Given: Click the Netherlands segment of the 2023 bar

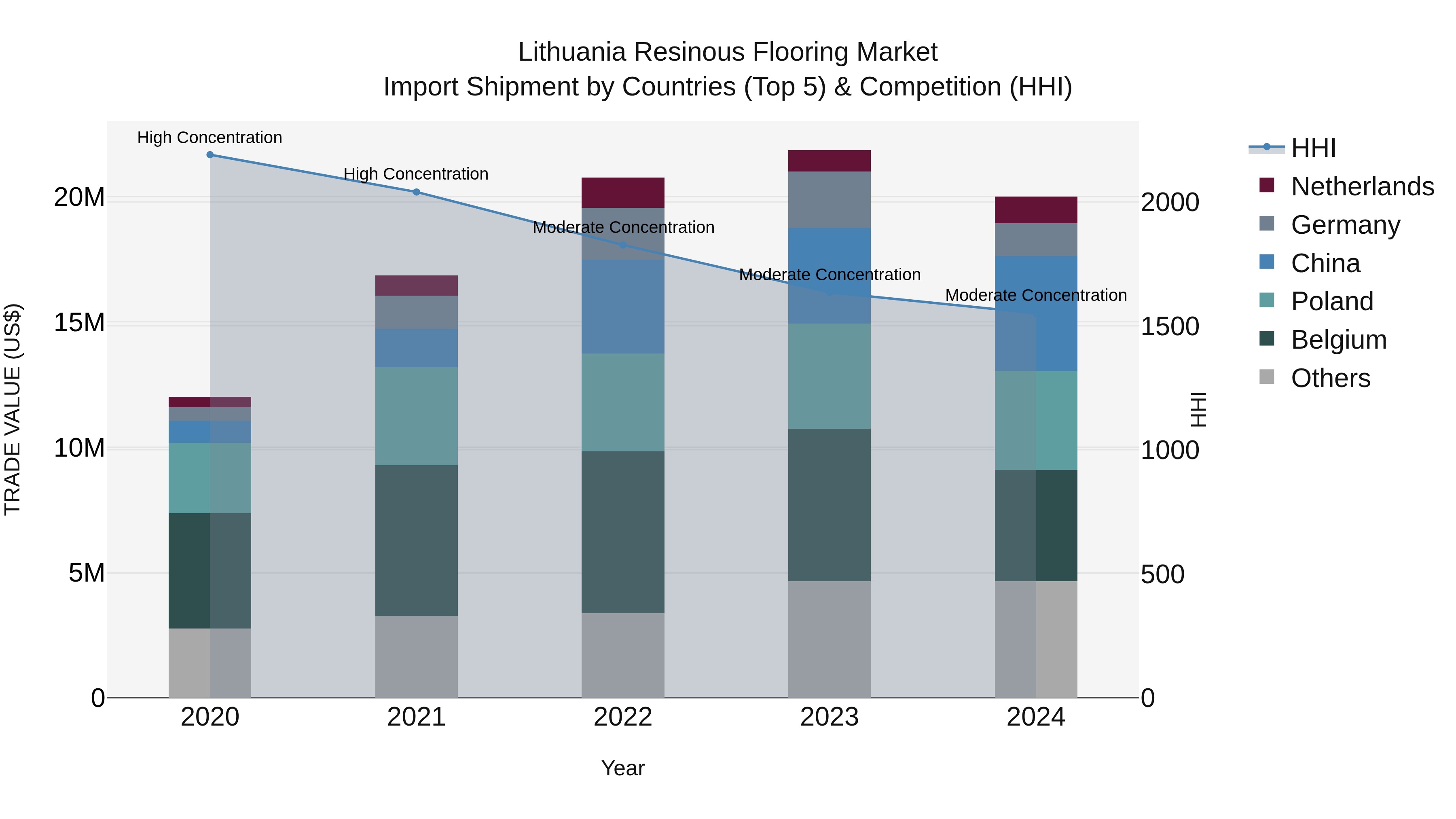Looking at the screenshot, I should [829, 161].
